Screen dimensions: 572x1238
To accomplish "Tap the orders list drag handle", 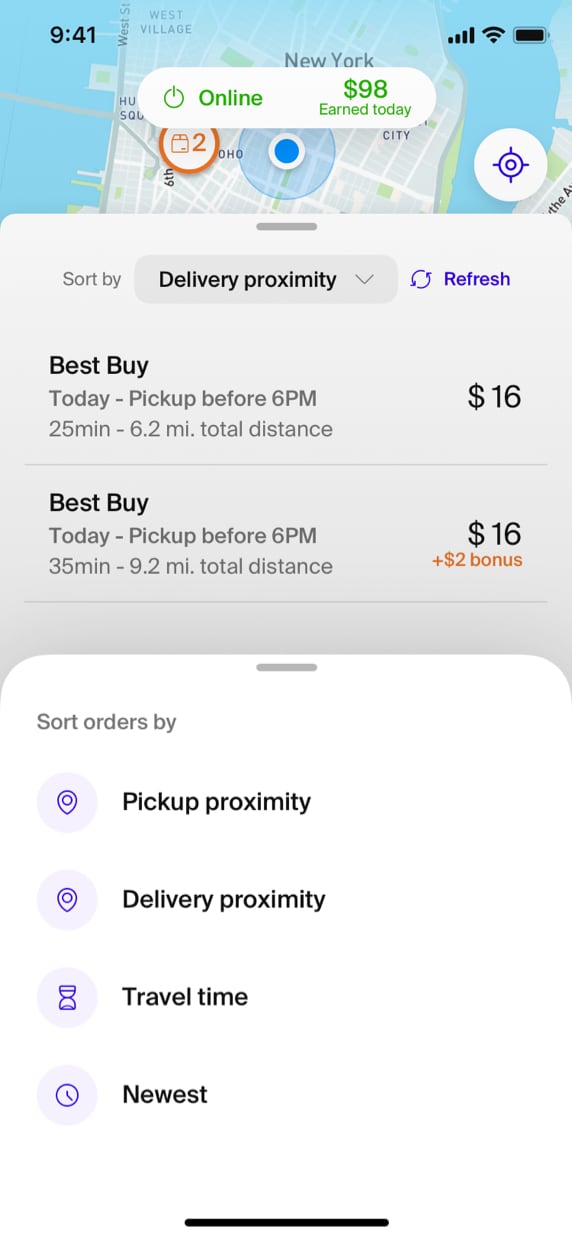I will pyautogui.click(x=287, y=227).
